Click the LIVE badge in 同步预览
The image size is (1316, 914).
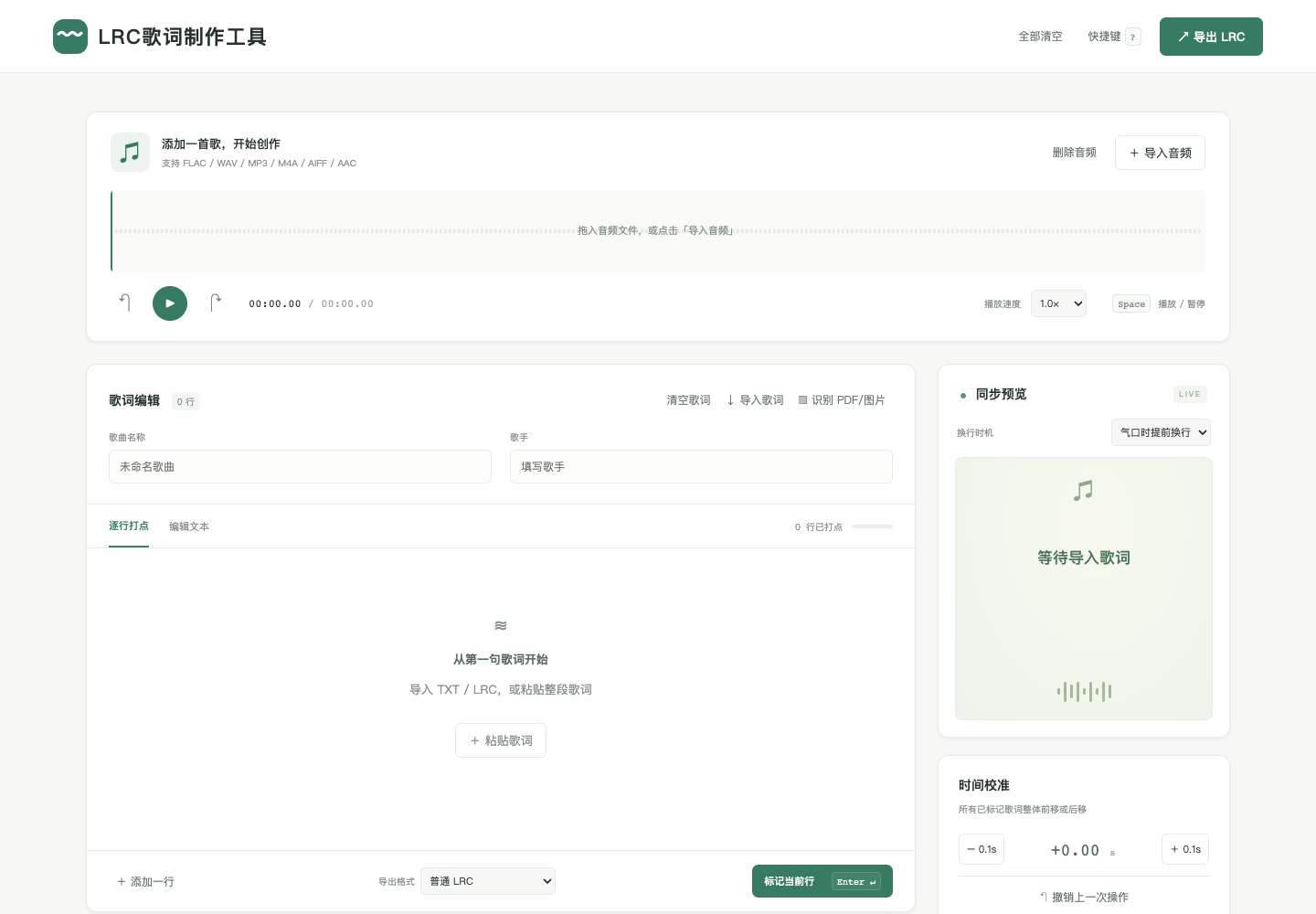click(1190, 394)
